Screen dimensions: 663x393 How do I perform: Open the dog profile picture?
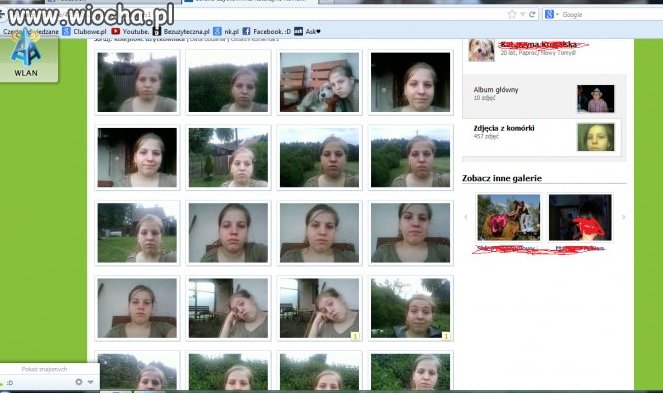click(481, 50)
